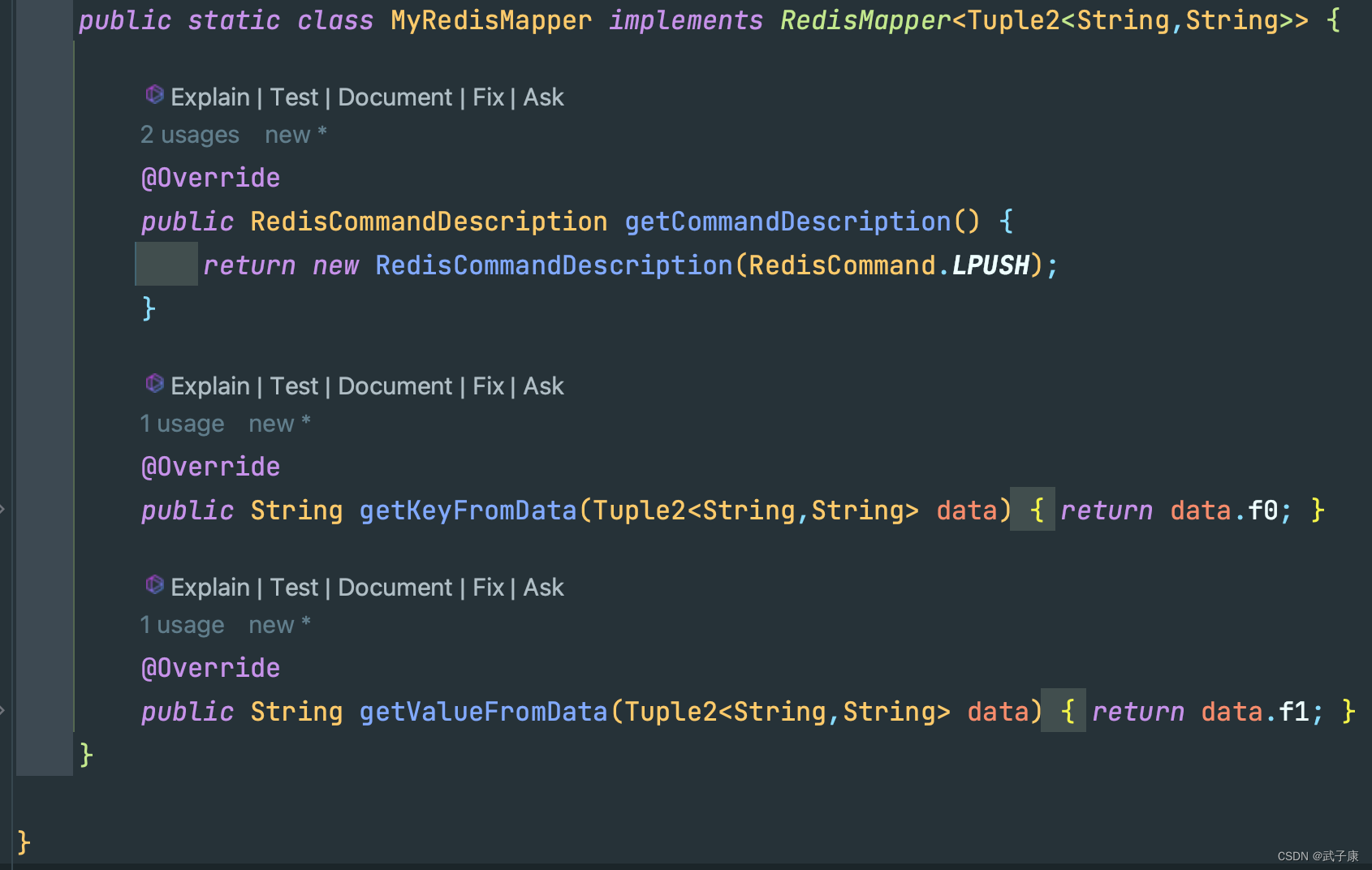
Task: Open '1 usage' hint above getValueFromData
Action: (x=182, y=625)
